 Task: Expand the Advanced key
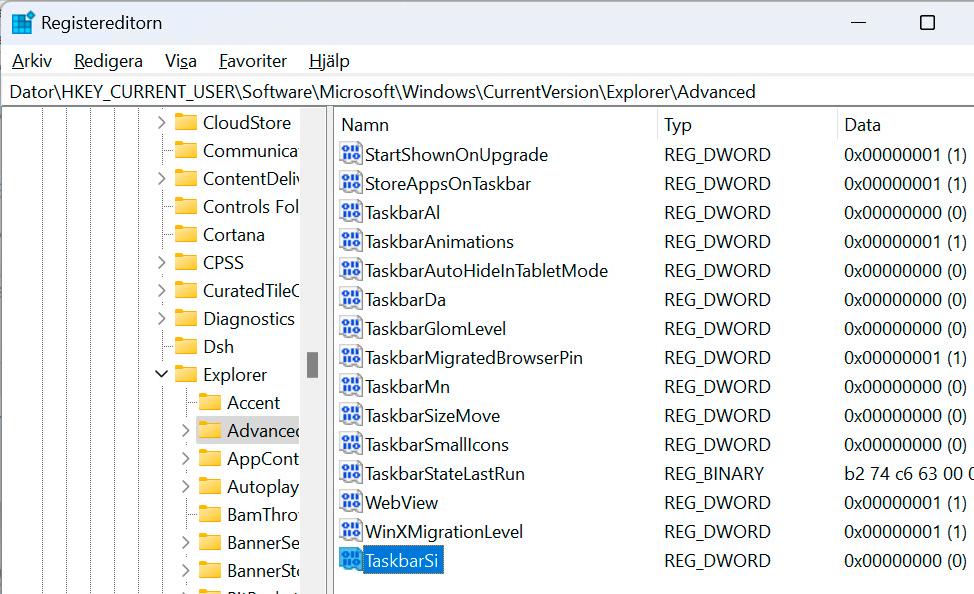[186, 430]
